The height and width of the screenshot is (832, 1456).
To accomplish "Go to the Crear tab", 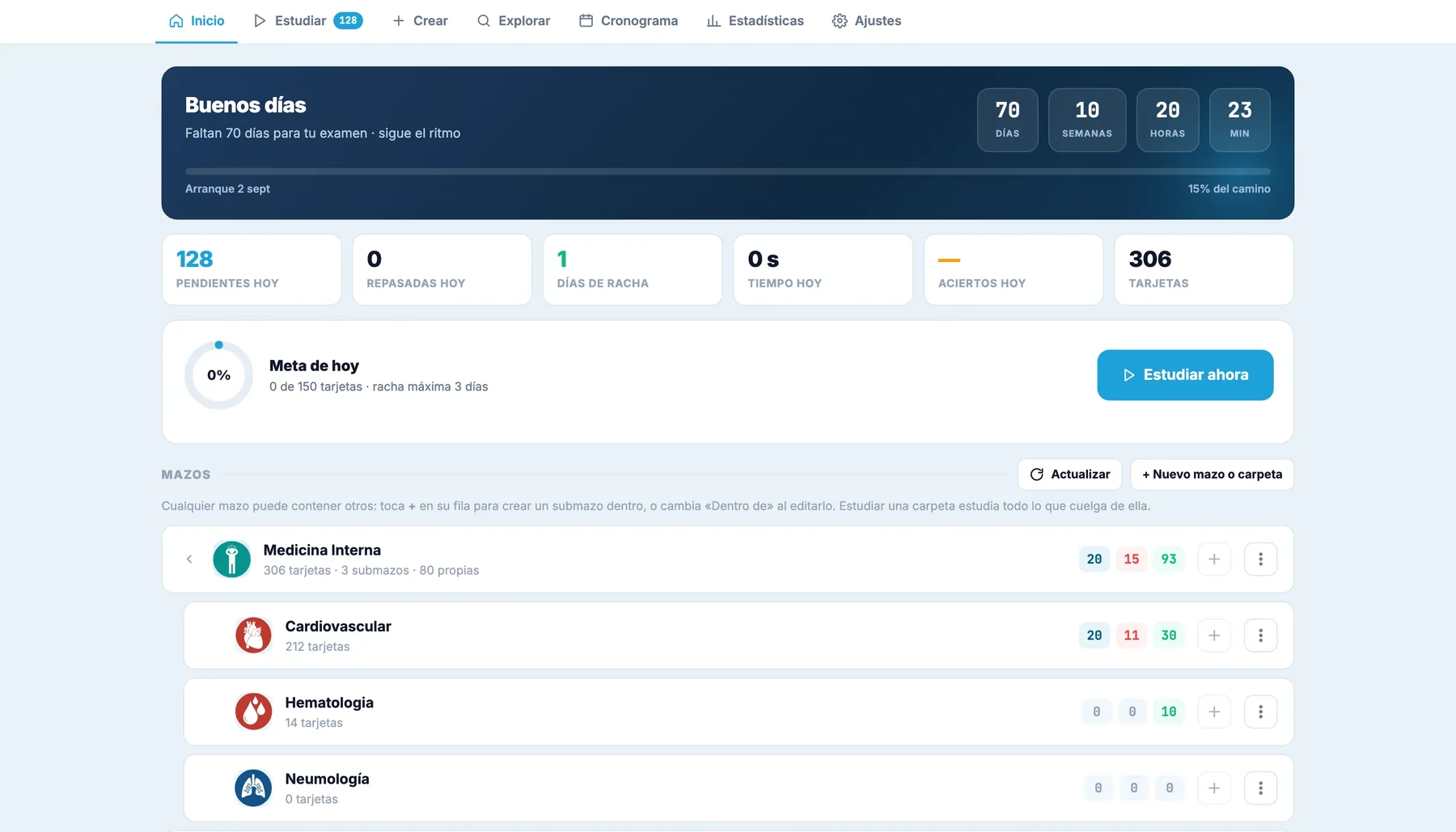I will pos(420,21).
